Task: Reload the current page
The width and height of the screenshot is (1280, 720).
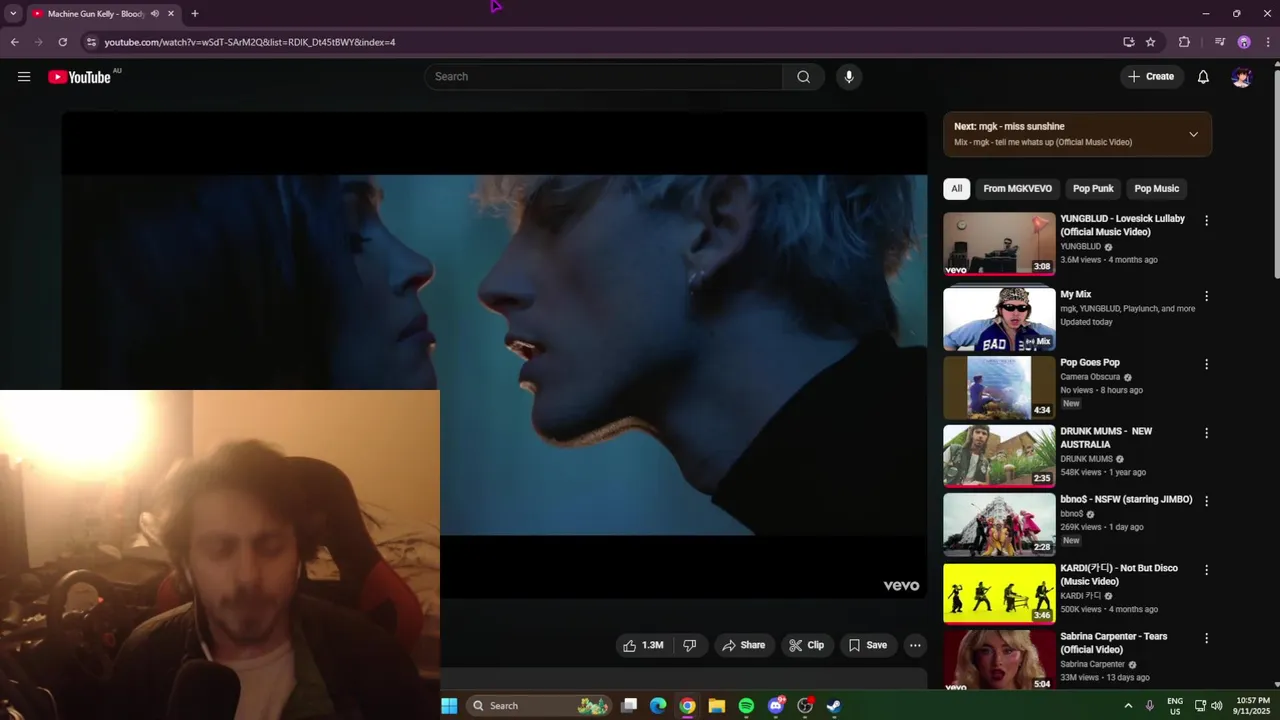Action: (62, 42)
